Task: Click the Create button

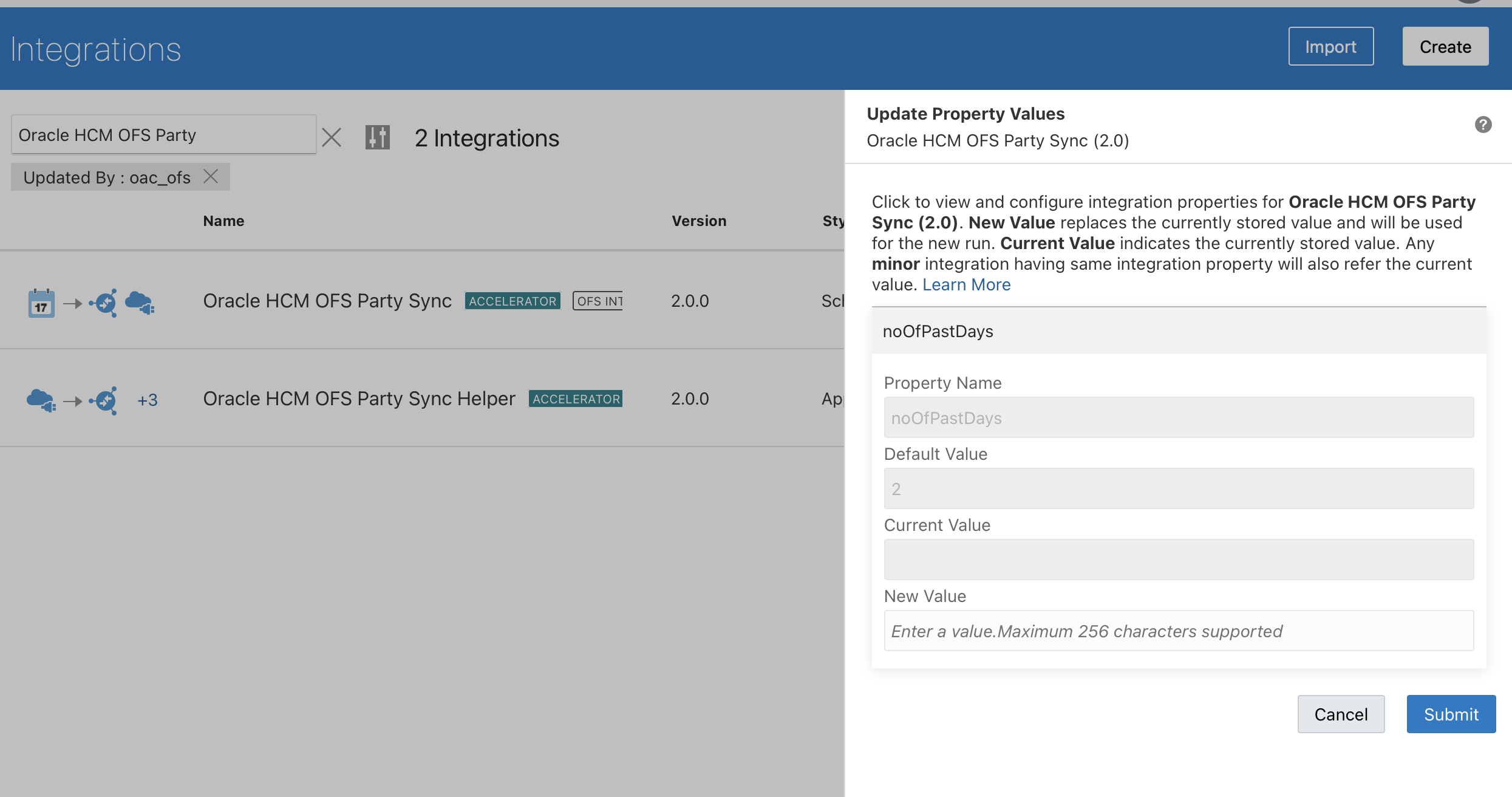Action: pos(1445,47)
